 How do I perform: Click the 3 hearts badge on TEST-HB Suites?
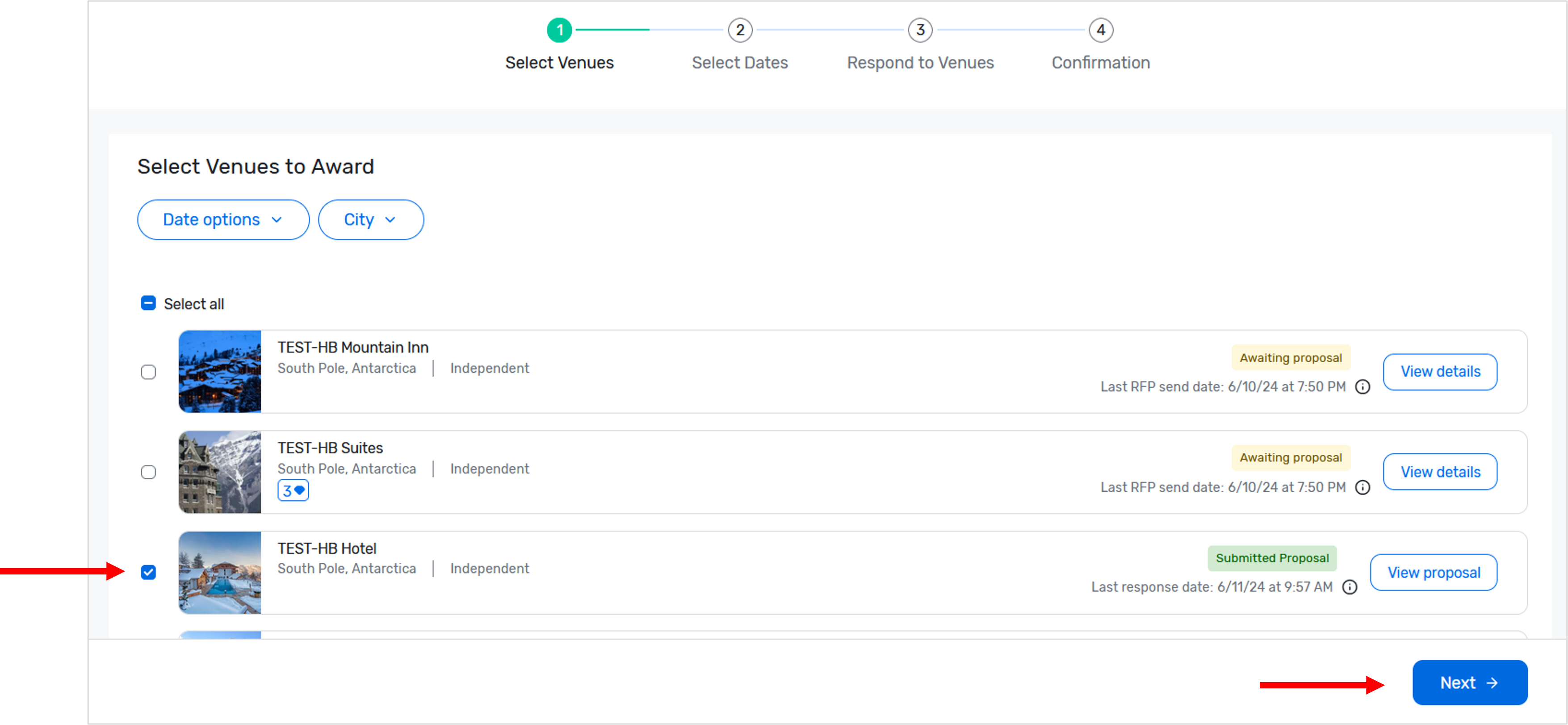293,490
